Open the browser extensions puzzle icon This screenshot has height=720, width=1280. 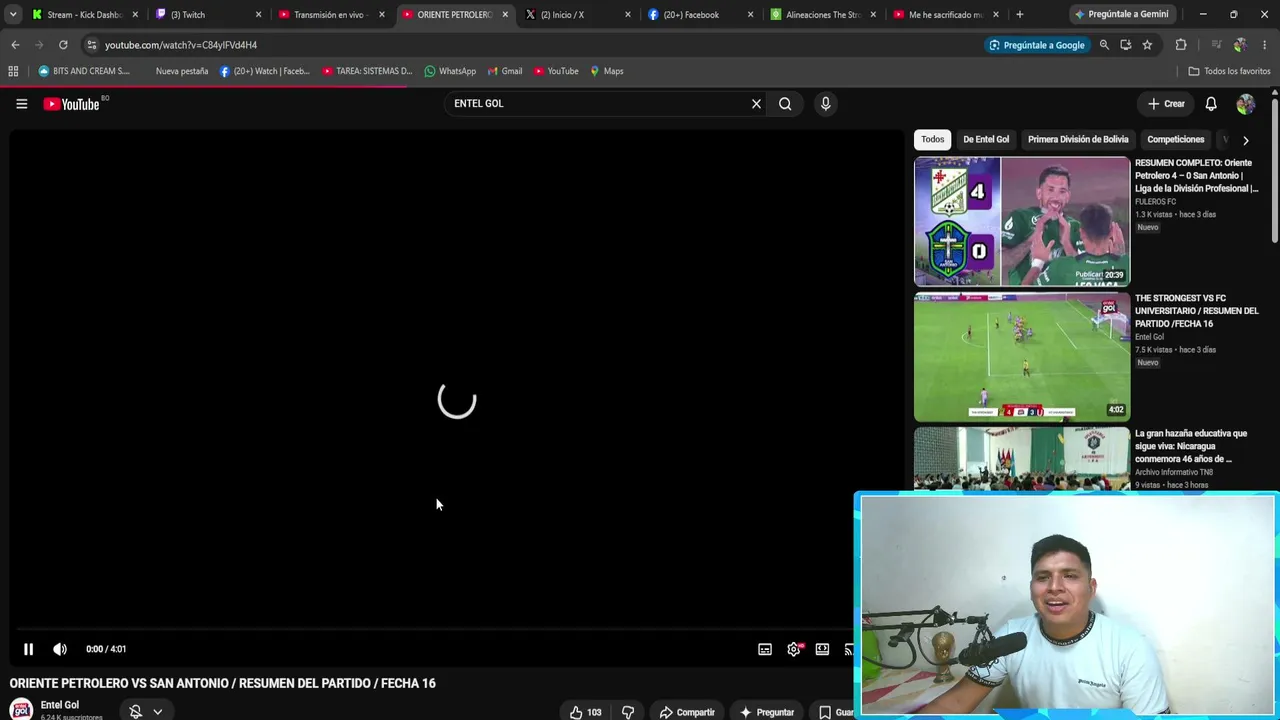tap(1181, 45)
